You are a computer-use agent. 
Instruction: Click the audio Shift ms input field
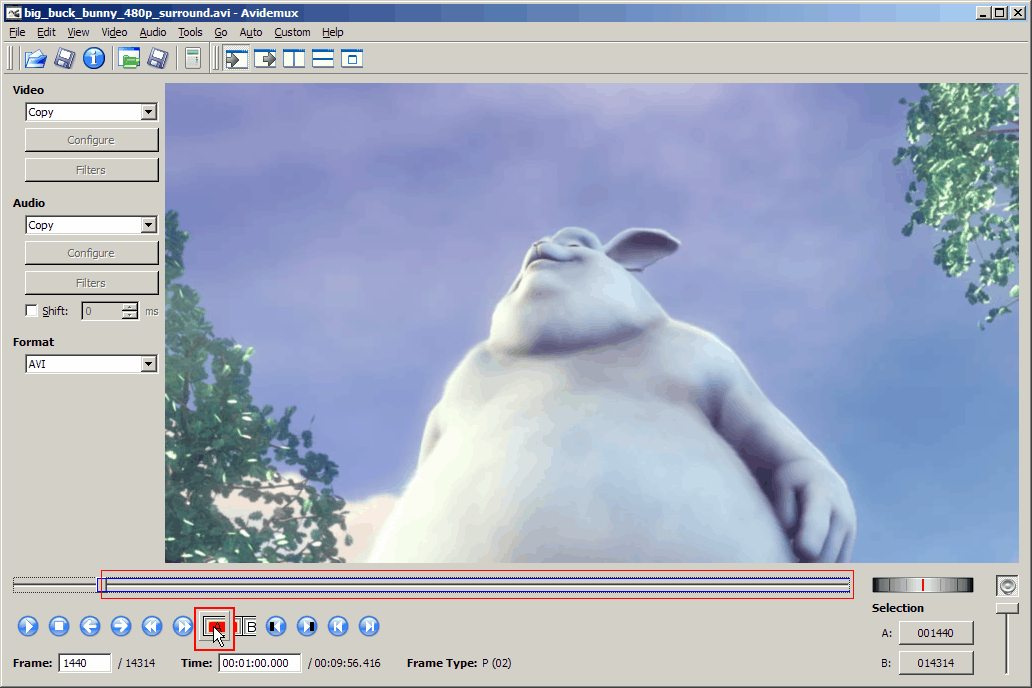click(x=103, y=311)
